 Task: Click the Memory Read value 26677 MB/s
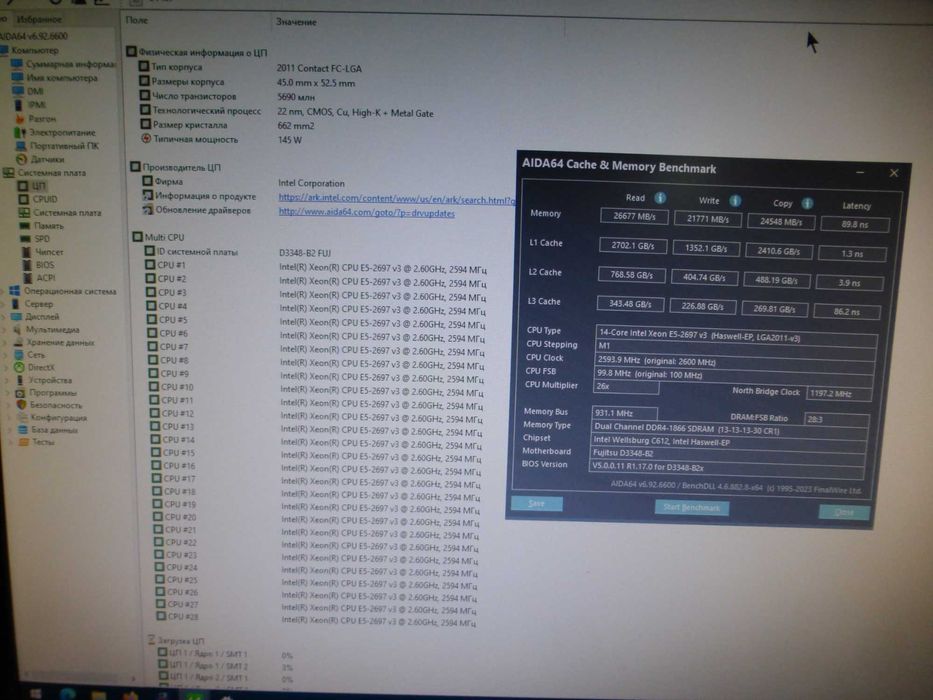point(634,217)
